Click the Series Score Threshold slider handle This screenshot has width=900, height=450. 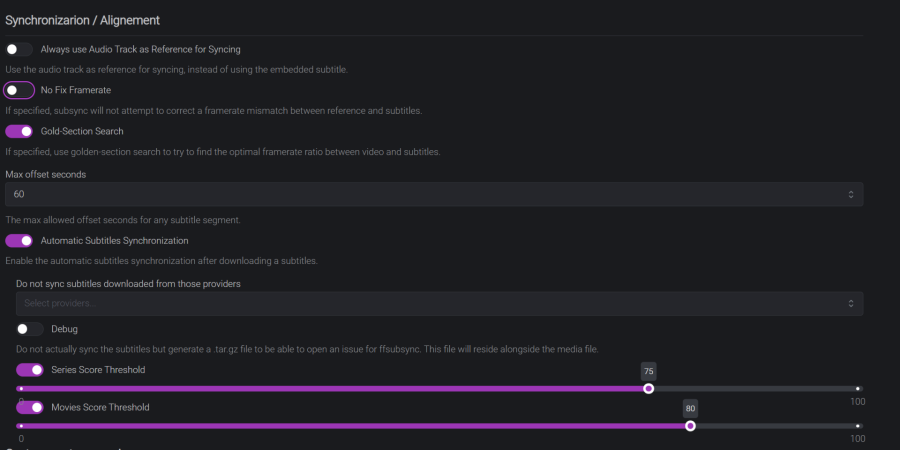coord(649,388)
